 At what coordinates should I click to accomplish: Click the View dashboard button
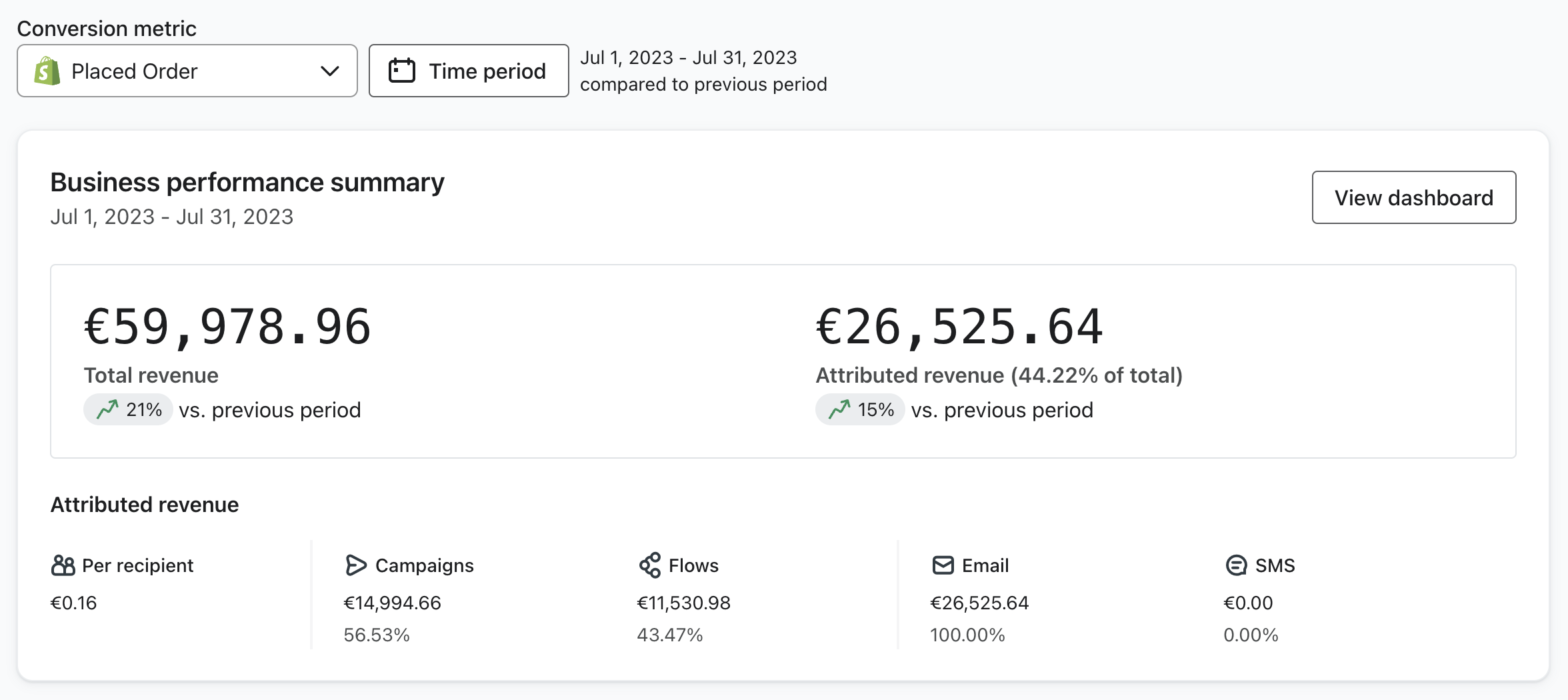pos(1413,198)
